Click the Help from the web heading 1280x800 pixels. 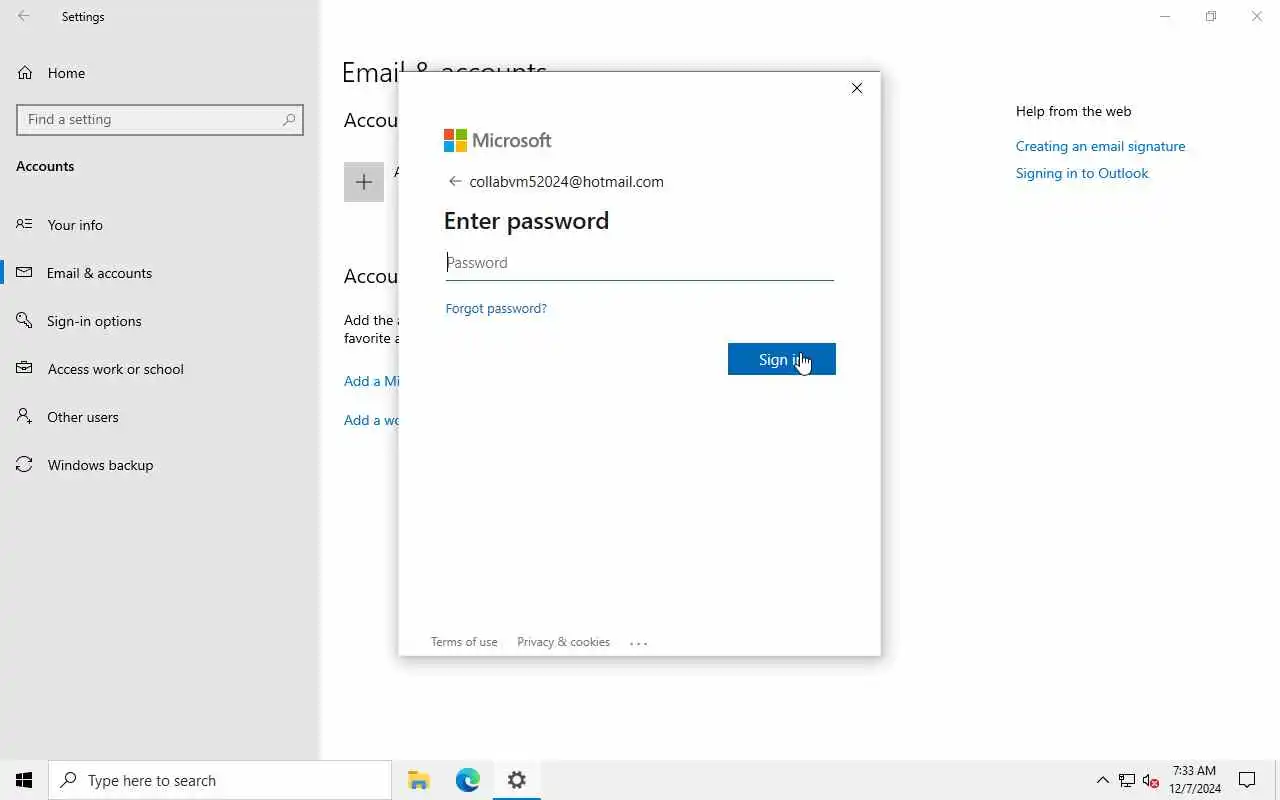[x=1073, y=111]
